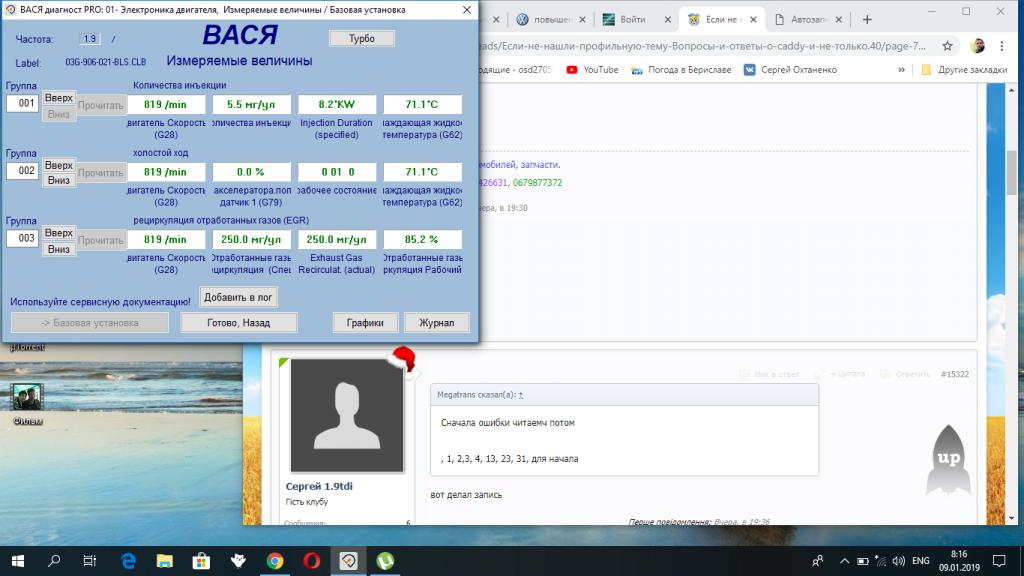
Task: Click Вверх for group 003
Action: coord(59,232)
